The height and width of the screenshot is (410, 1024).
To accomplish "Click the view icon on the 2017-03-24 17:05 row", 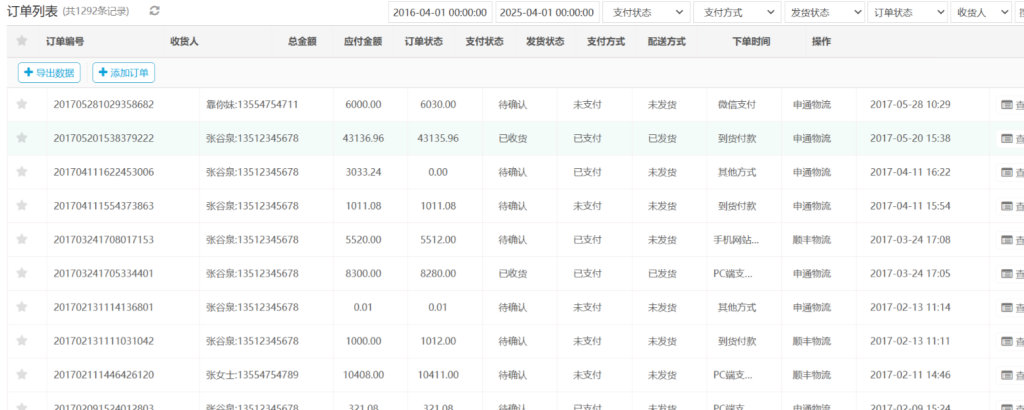I will coord(1007,274).
